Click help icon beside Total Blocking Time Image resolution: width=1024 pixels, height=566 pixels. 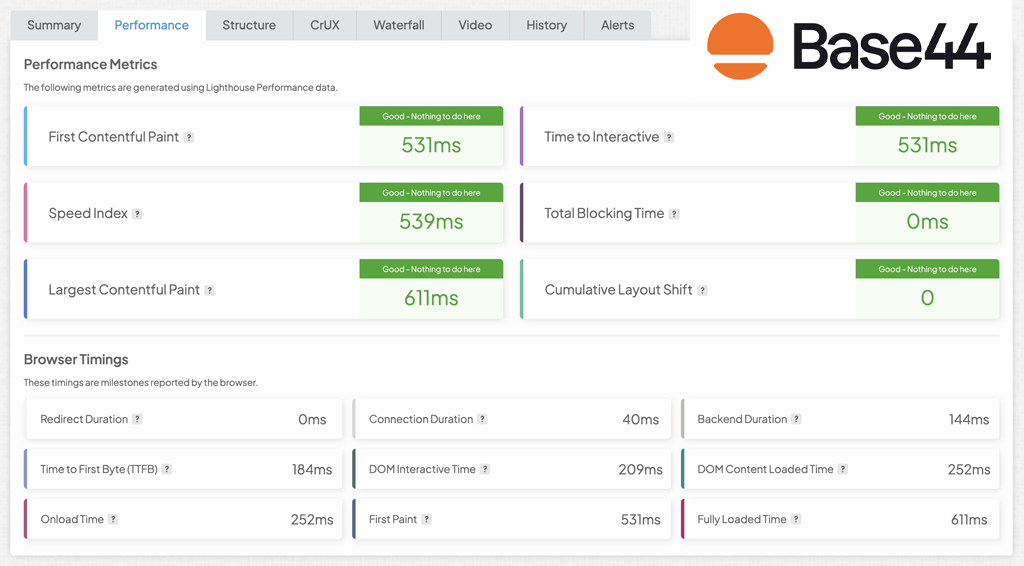[x=674, y=214]
